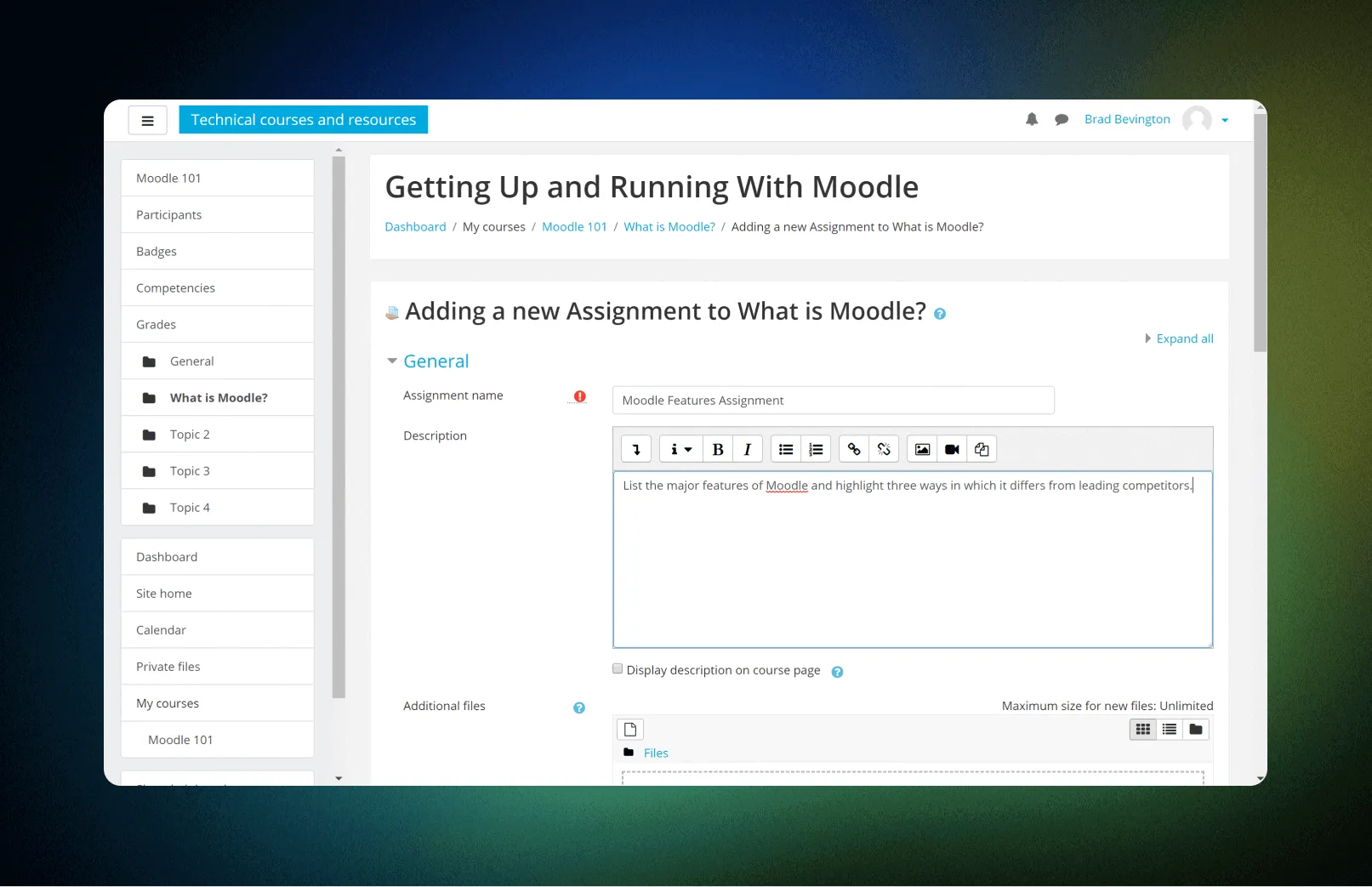Screen dimensions: 1372x887
Task: Click the unlink icon
Action: 884,449
